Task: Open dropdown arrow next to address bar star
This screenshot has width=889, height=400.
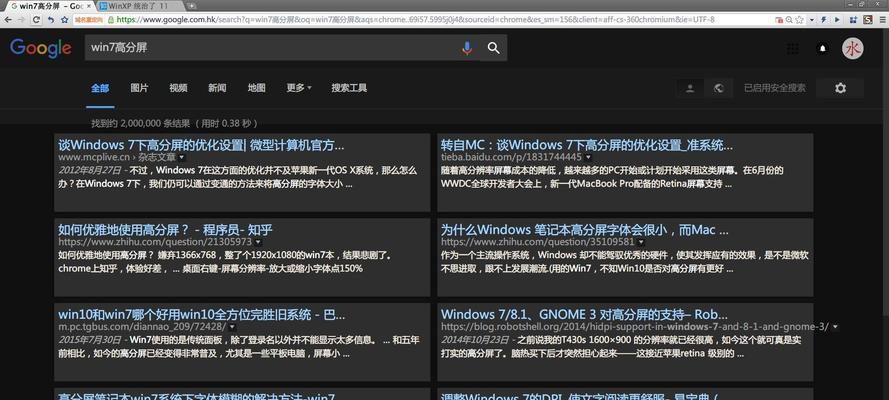Action: 812,19
